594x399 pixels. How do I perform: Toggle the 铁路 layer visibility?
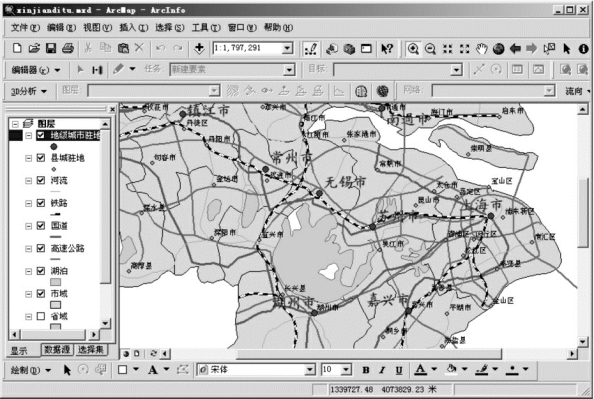[x=41, y=203]
